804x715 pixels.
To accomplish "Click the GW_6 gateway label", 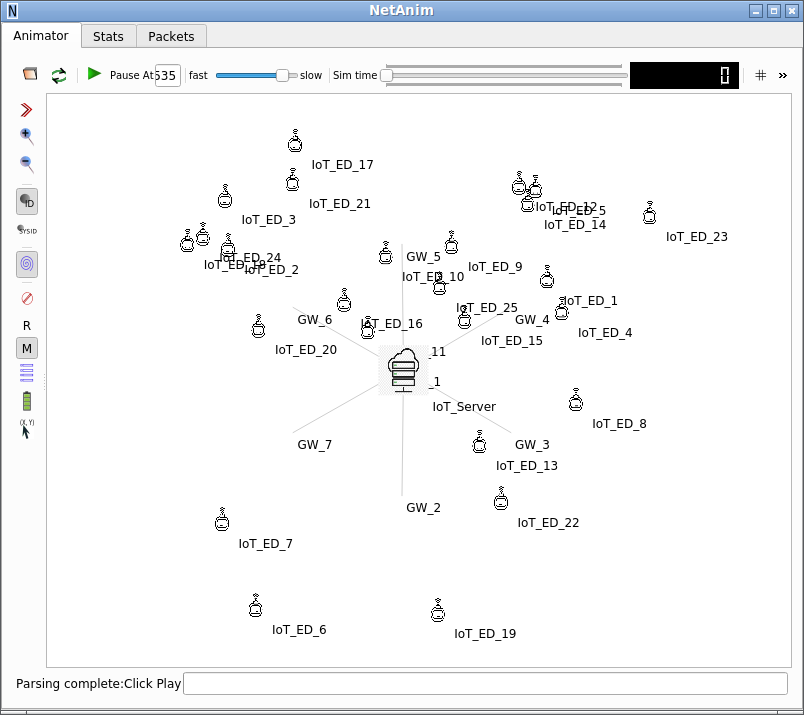I will point(315,320).
